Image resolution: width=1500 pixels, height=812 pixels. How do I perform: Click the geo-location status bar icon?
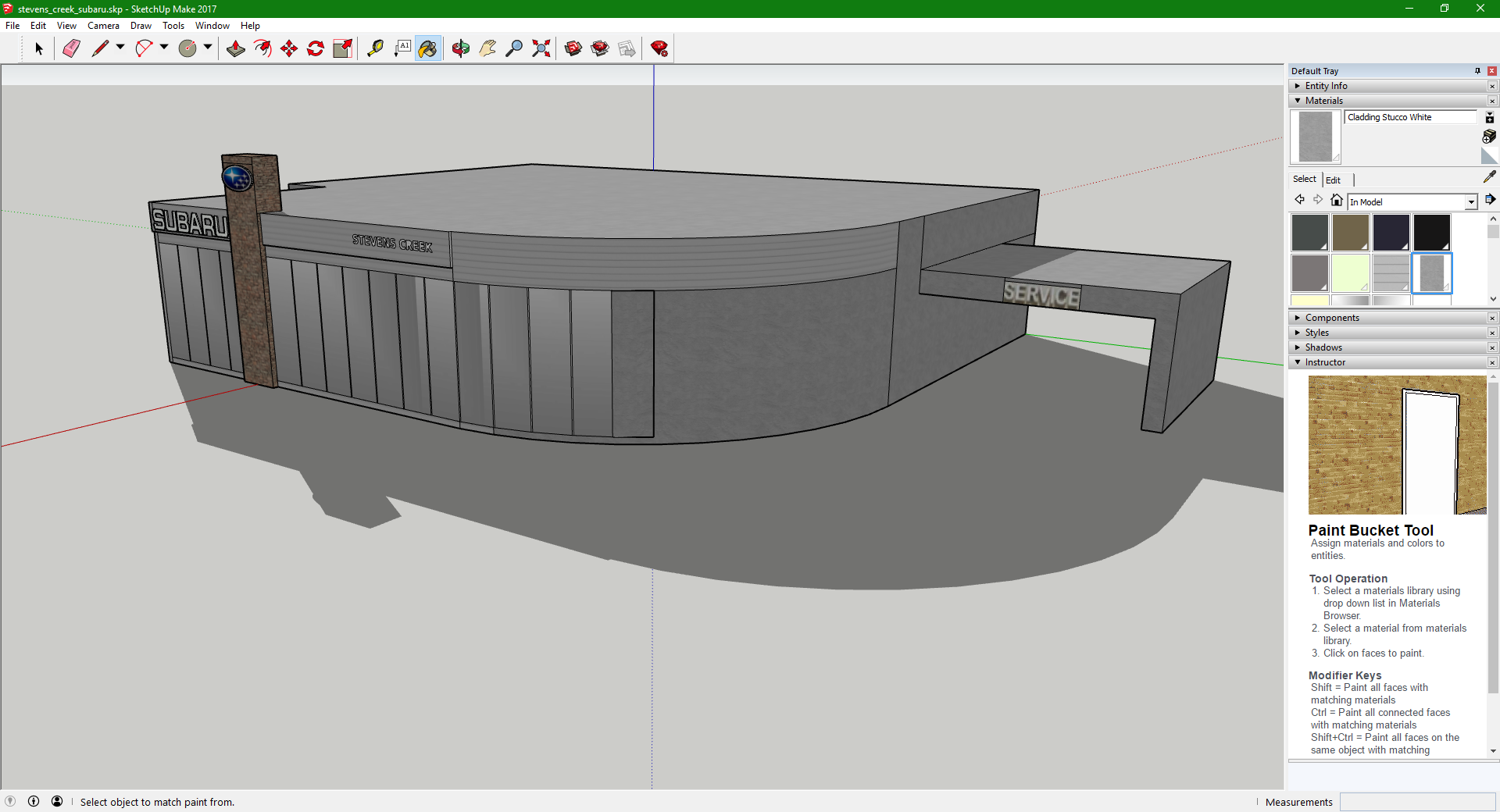(x=10, y=801)
